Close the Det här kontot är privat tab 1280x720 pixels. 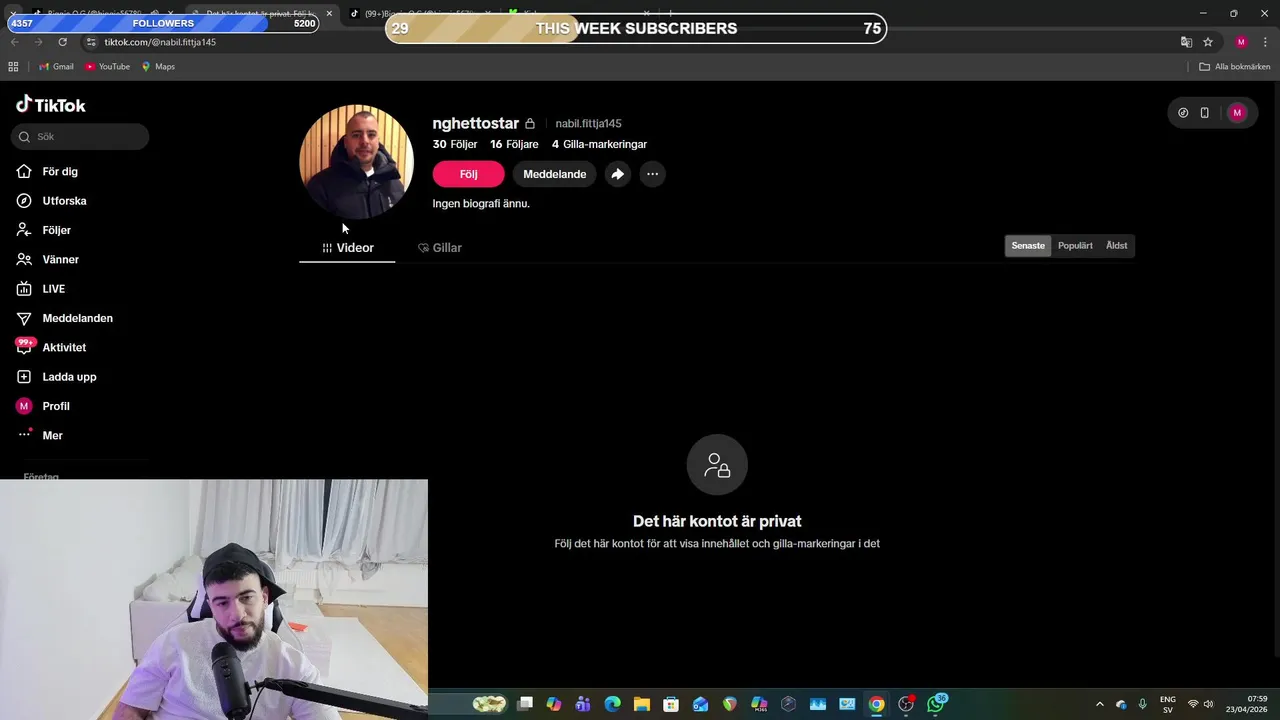coord(329,14)
